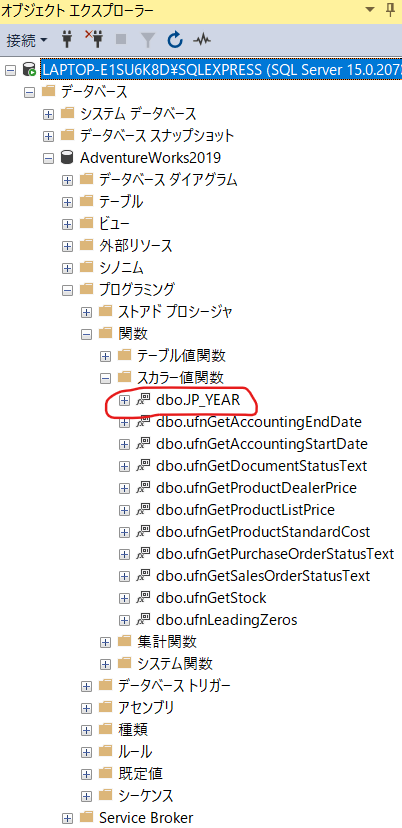Open the 接続 connect dropdown
This screenshot has height=828, width=402.
(x=26, y=40)
